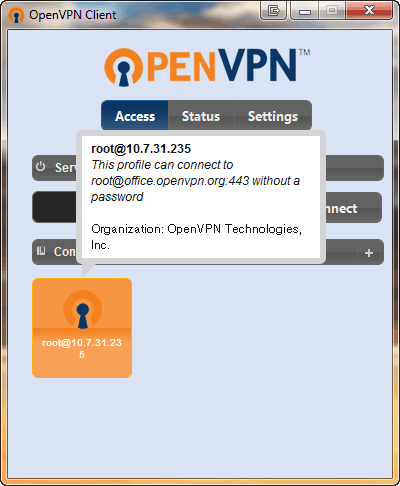
Task: Click the book icon in the Connection Profiles header
Action: (41, 251)
